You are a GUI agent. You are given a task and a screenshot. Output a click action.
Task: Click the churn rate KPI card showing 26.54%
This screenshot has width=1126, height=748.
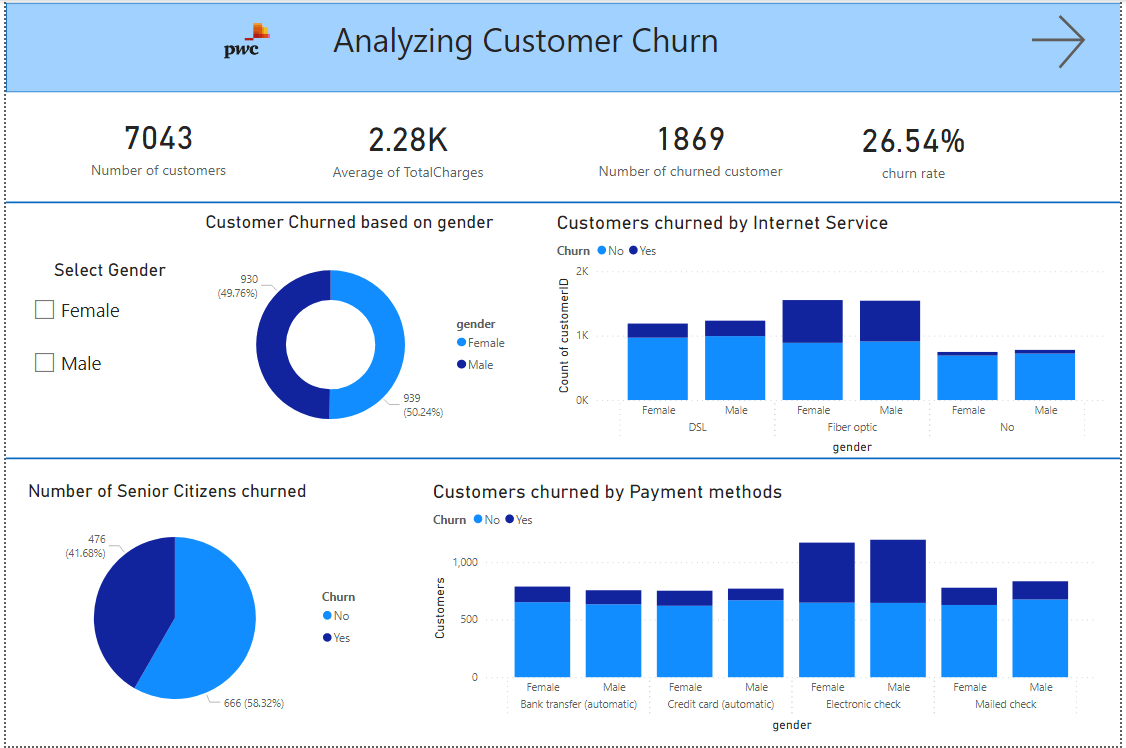click(x=913, y=148)
